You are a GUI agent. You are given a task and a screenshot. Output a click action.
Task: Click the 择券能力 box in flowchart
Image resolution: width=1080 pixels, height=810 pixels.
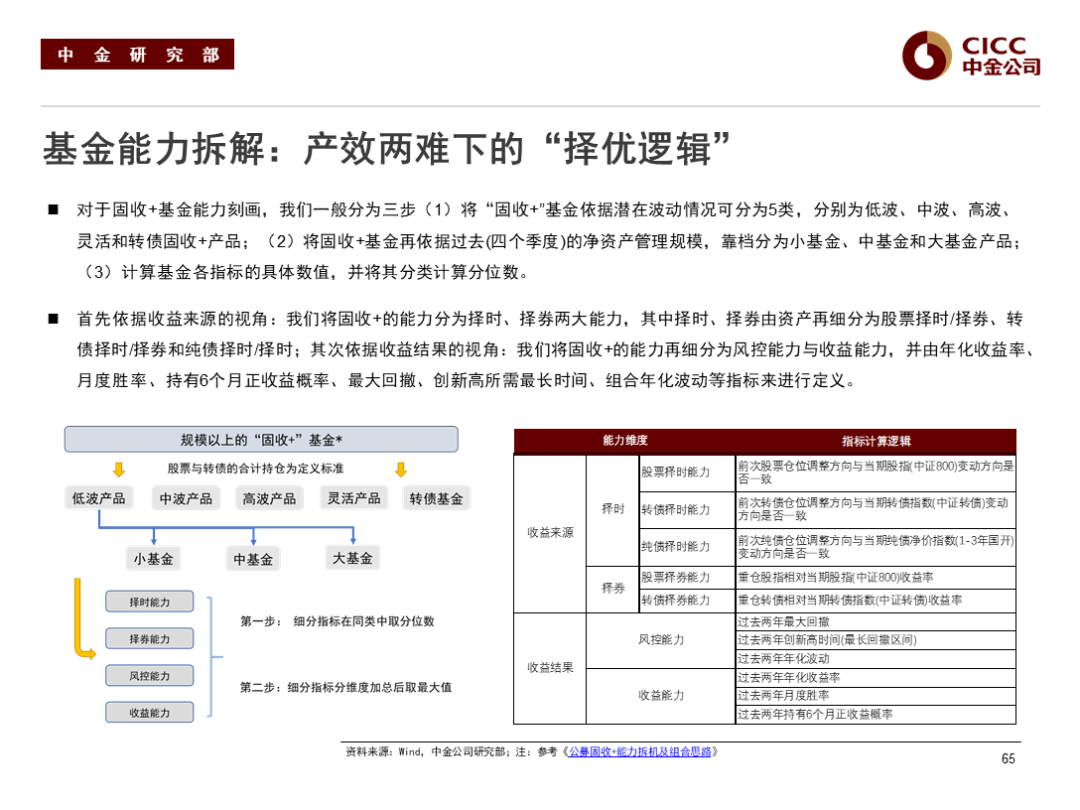click(x=149, y=639)
